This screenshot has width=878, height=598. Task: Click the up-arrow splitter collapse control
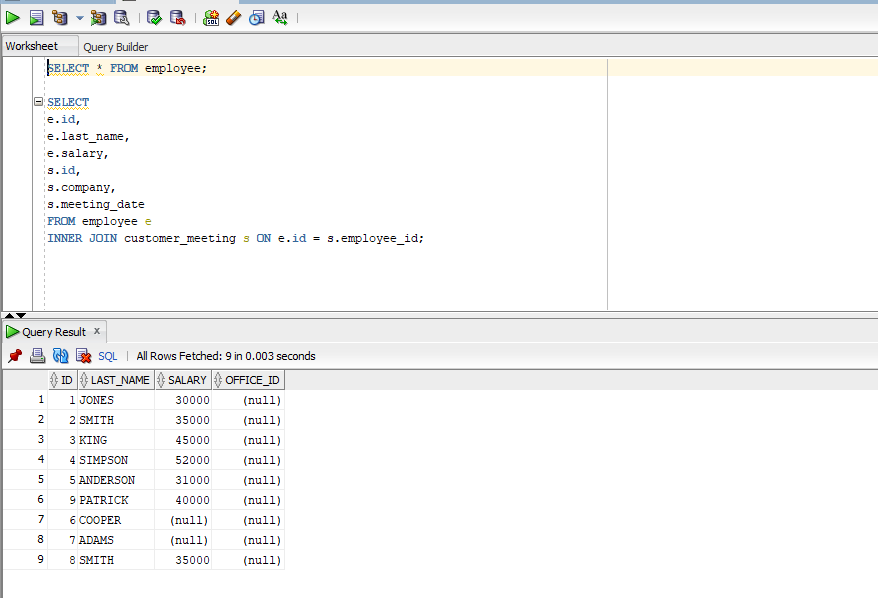tap(9, 315)
